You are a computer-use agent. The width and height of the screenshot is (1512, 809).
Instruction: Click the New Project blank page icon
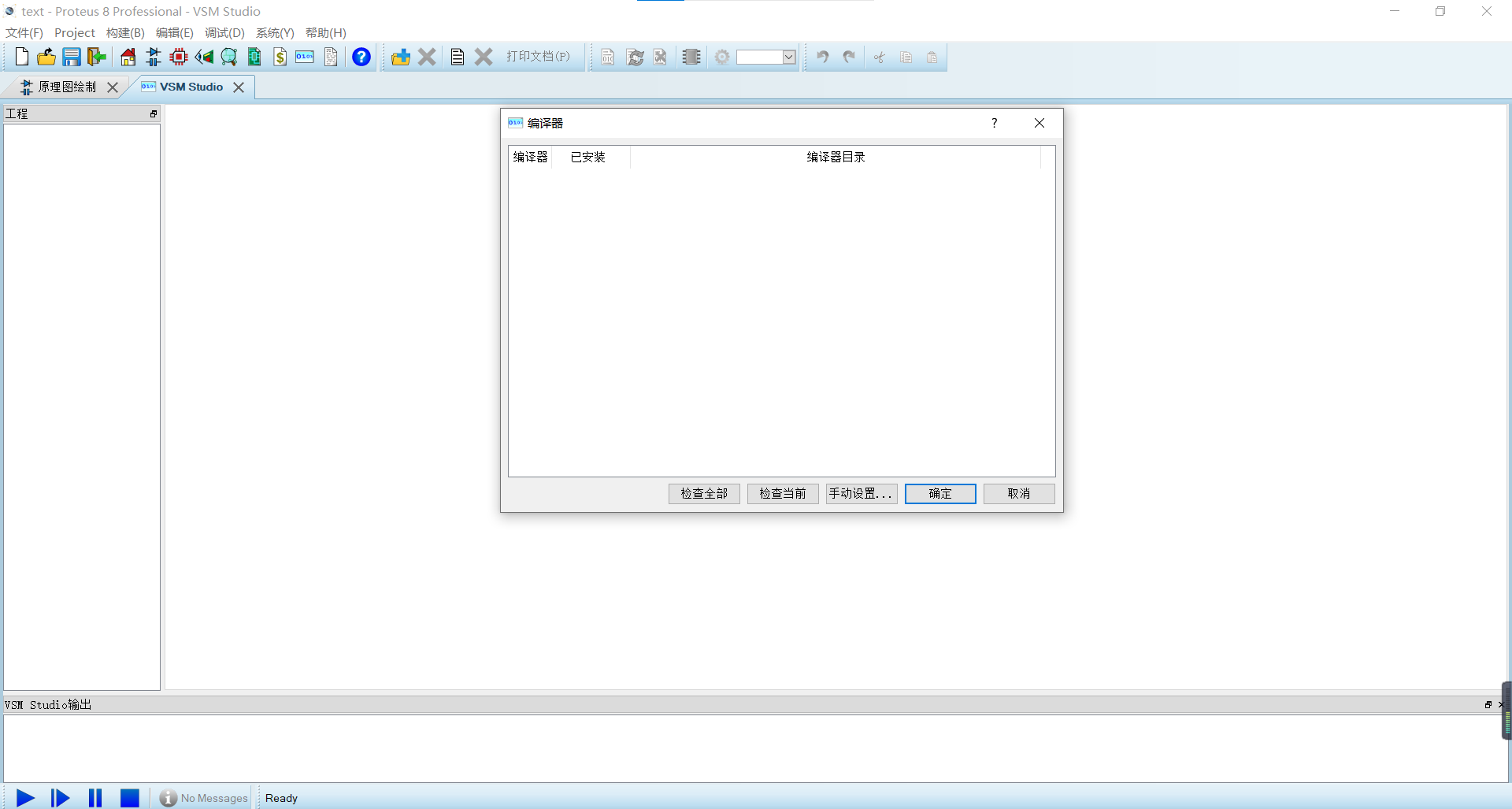click(22, 57)
